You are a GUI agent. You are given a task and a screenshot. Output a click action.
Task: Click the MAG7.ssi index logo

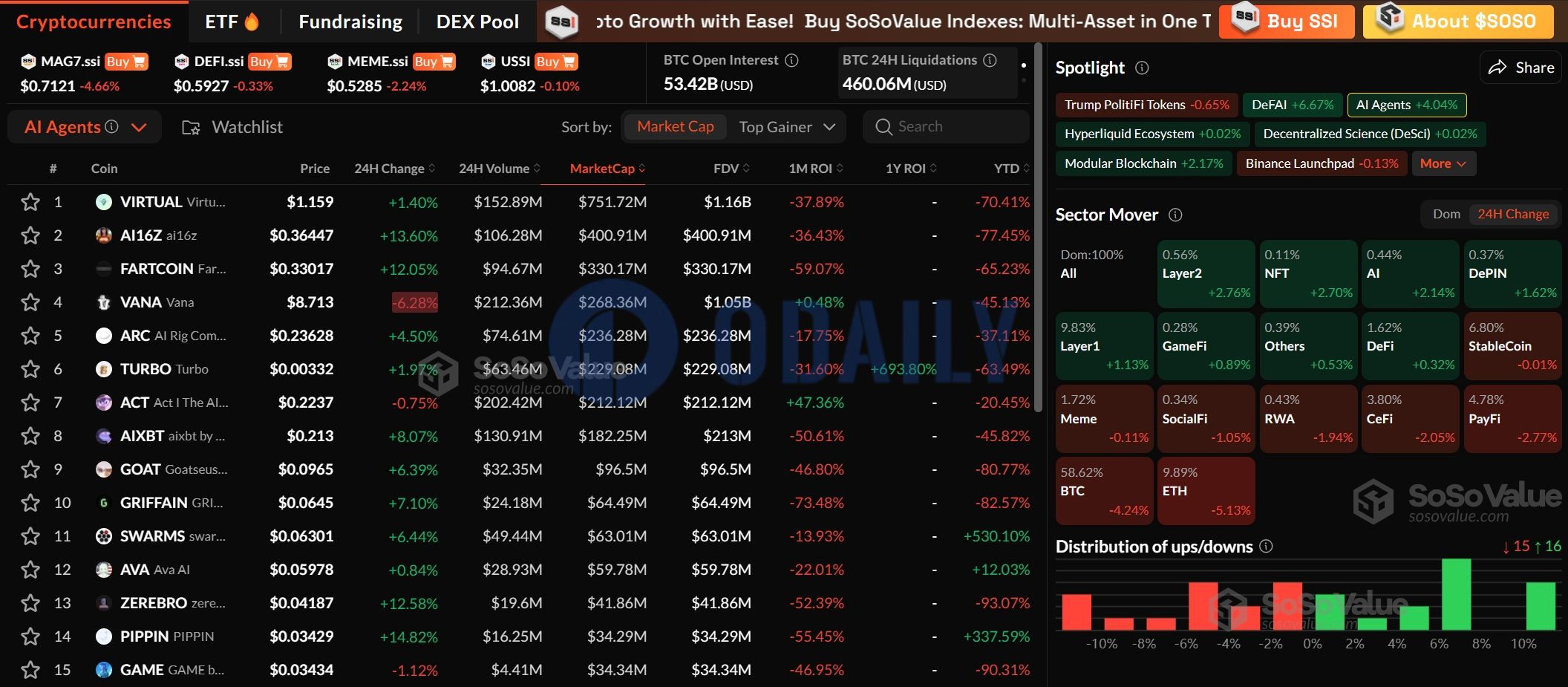tap(28, 61)
